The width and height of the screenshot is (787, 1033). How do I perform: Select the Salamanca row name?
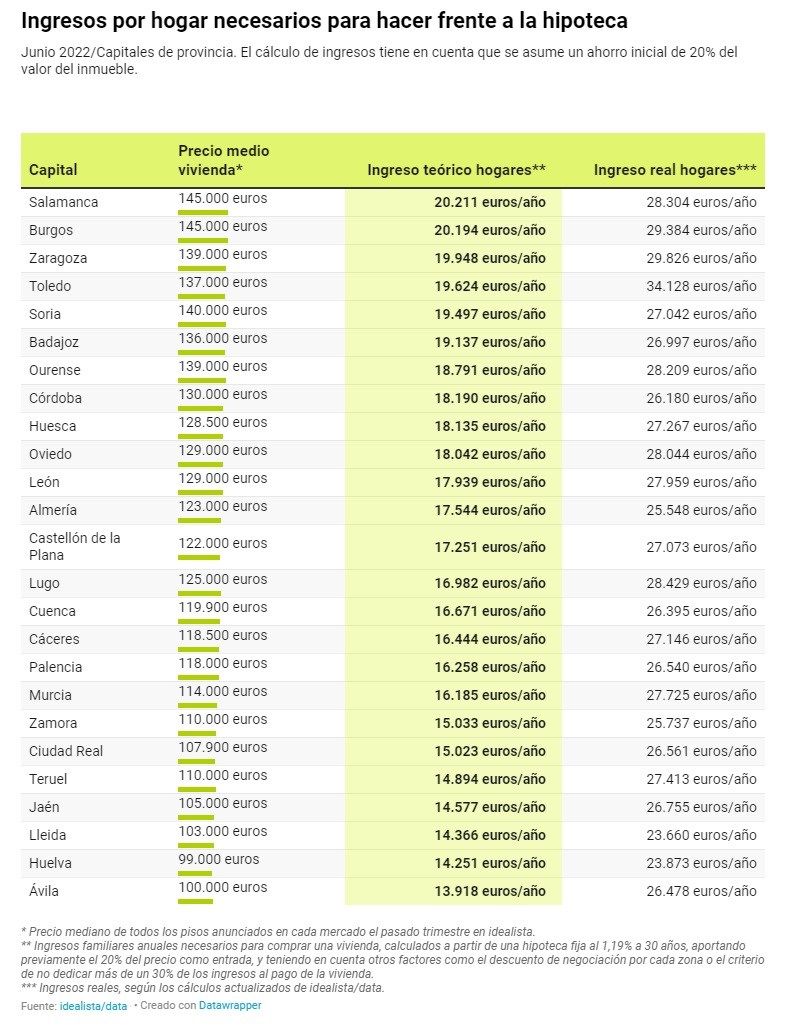click(x=64, y=202)
